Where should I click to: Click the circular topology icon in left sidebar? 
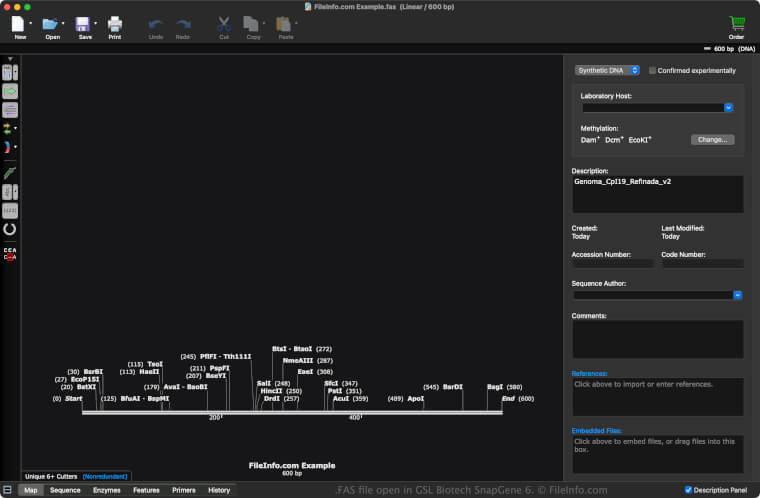10,229
